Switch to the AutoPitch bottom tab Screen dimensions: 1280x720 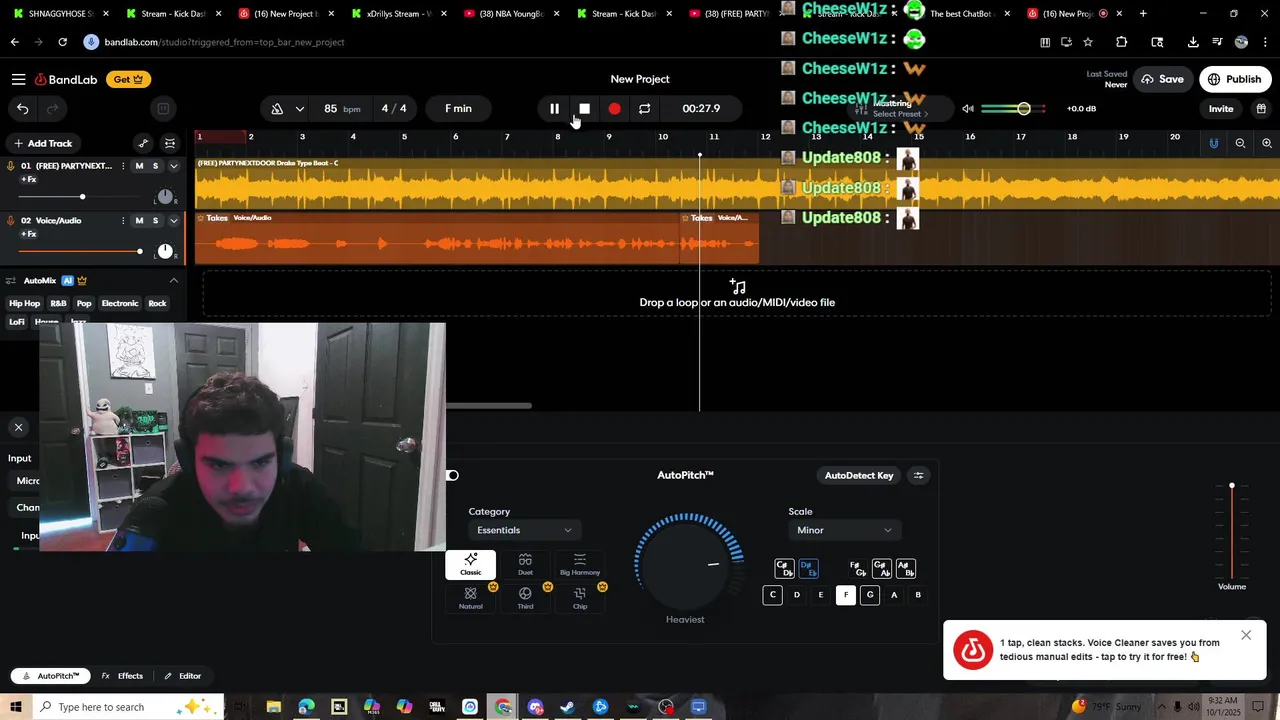(x=48, y=676)
